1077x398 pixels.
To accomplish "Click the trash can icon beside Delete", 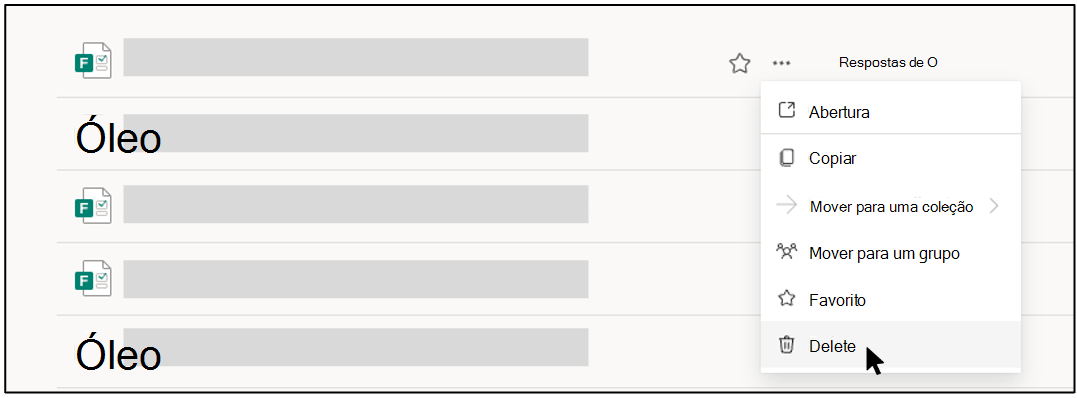I will [786, 345].
